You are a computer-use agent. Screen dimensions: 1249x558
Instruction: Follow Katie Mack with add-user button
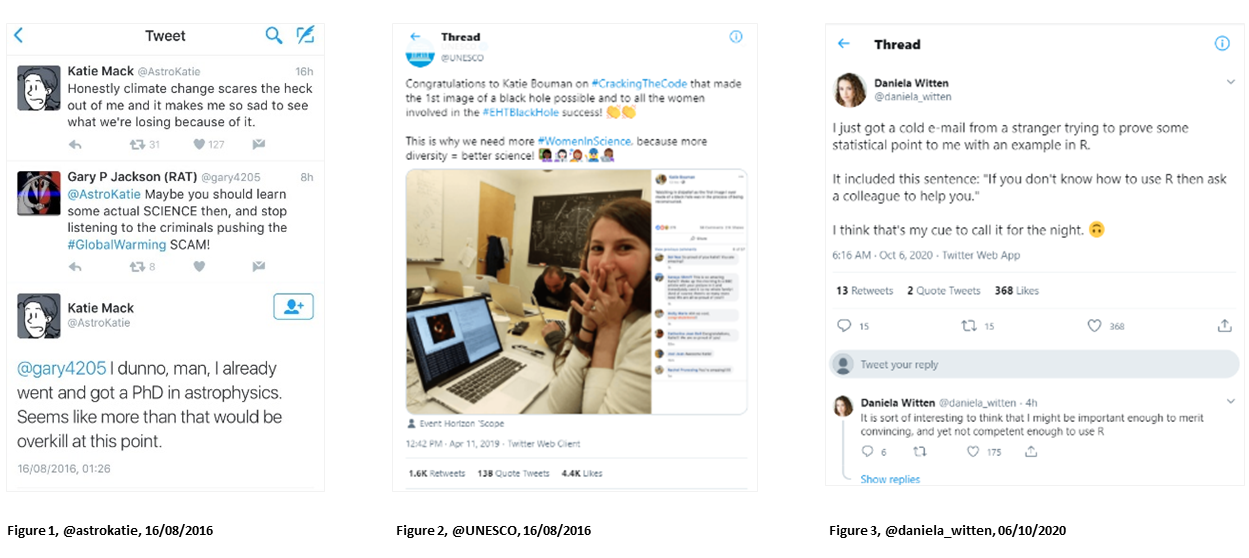[294, 307]
